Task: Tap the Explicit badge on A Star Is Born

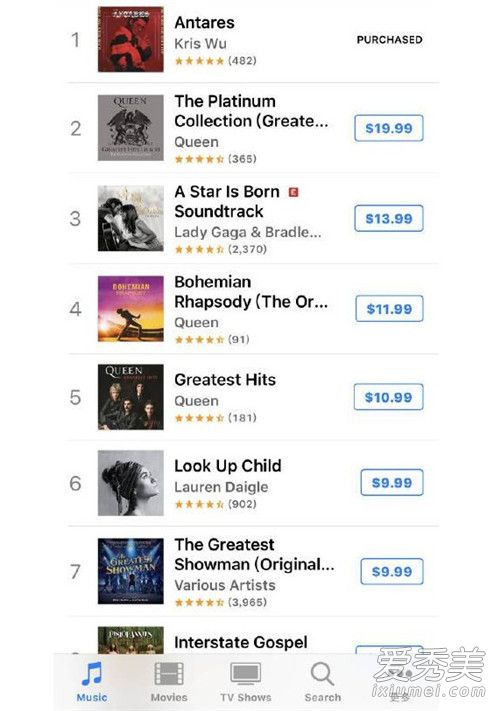Action: pyautogui.click(x=294, y=192)
